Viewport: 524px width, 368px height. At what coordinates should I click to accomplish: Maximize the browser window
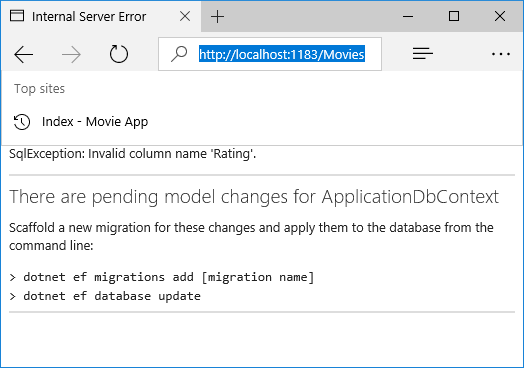pyautogui.click(x=454, y=16)
